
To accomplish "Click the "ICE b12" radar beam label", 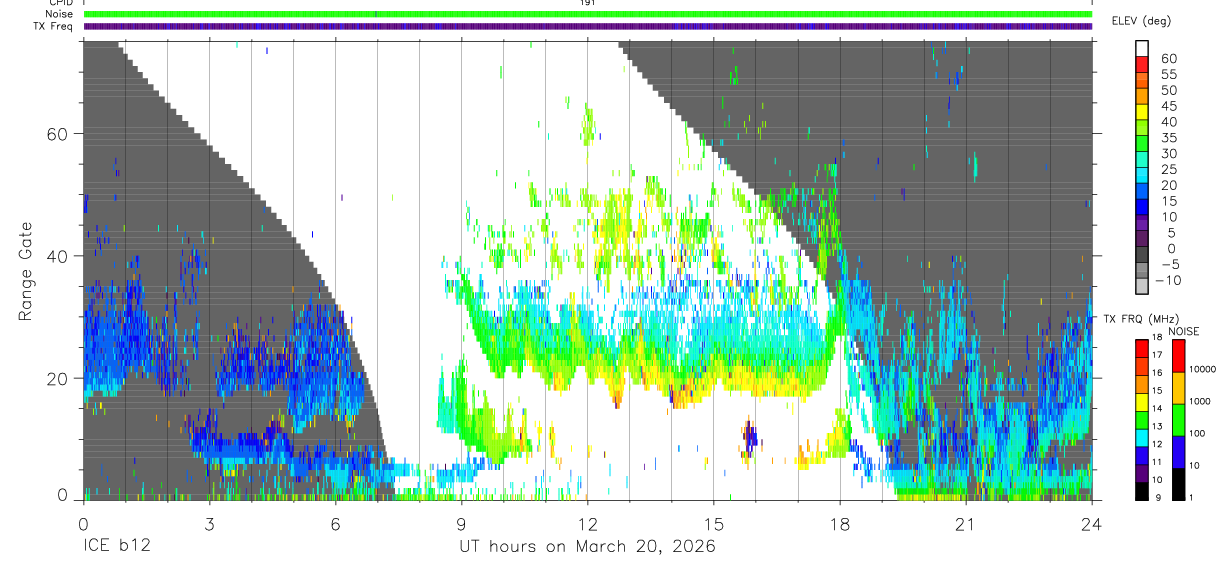I will tap(115, 547).
